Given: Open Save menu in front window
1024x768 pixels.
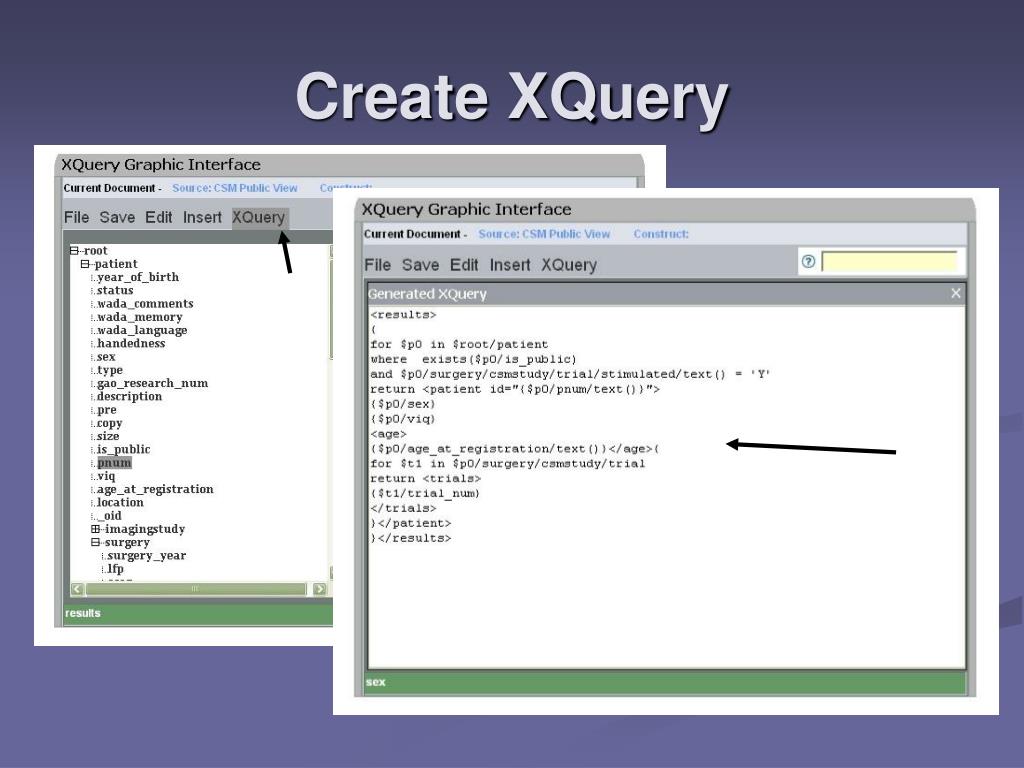Looking at the screenshot, I should pos(421,265).
